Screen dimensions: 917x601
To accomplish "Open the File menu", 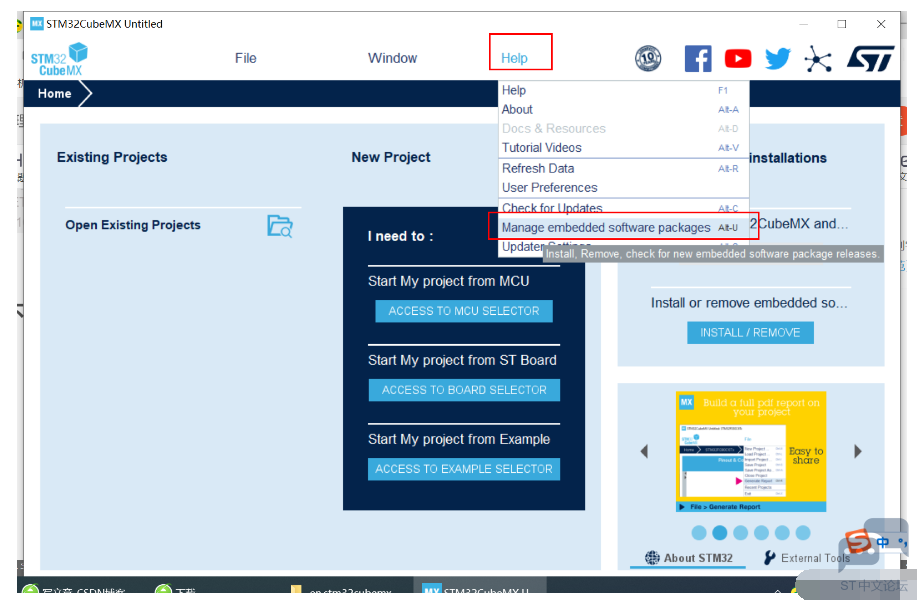I will click(x=246, y=58).
